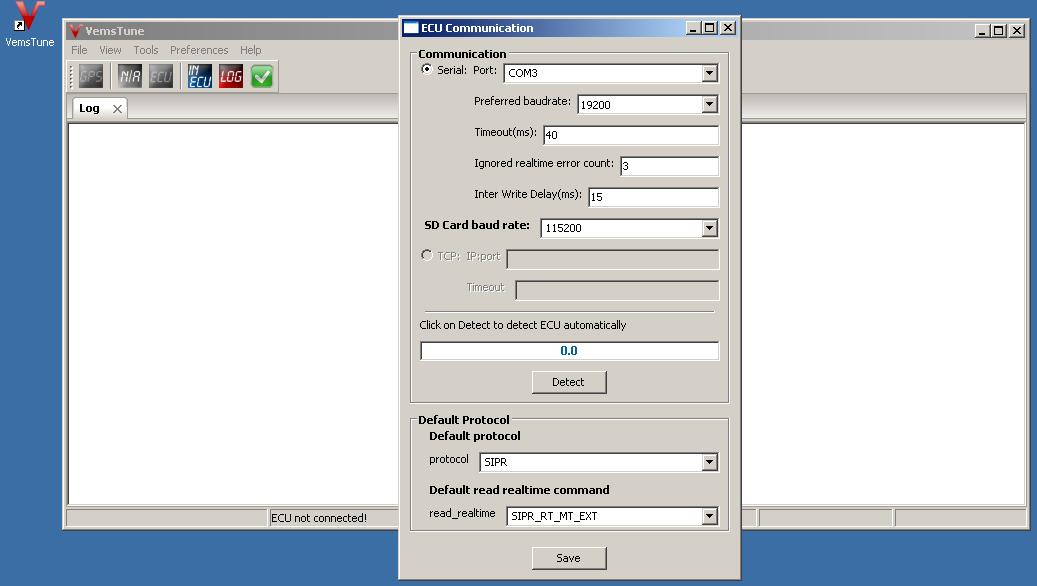Click the Timeout(ms) input field

pos(631,135)
